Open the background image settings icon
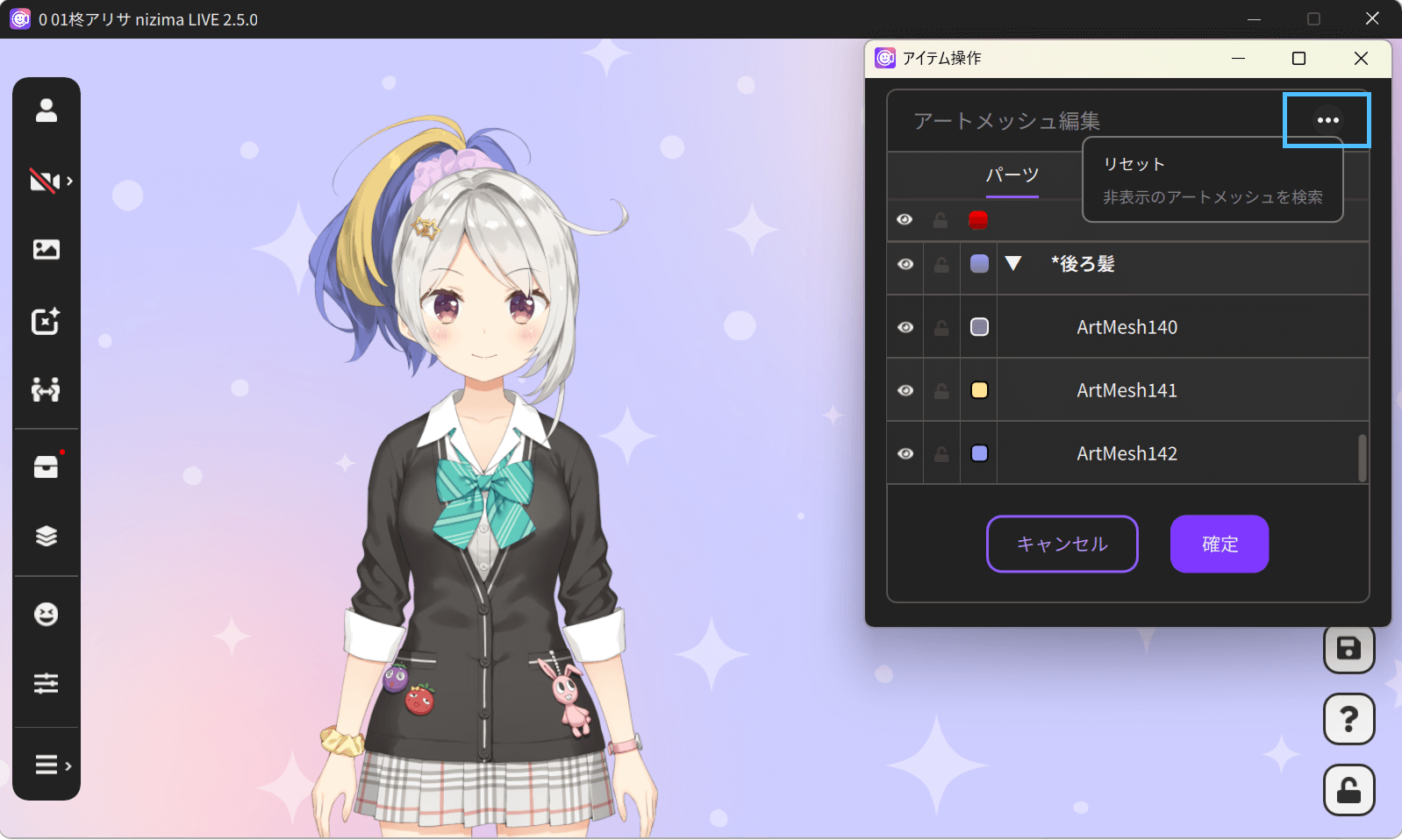The height and width of the screenshot is (840, 1402). click(46, 250)
